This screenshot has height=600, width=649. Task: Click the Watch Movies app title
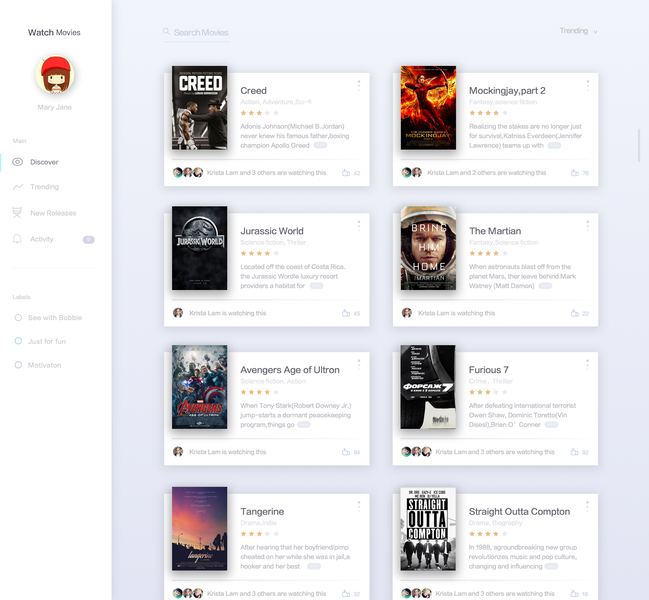(x=54, y=32)
